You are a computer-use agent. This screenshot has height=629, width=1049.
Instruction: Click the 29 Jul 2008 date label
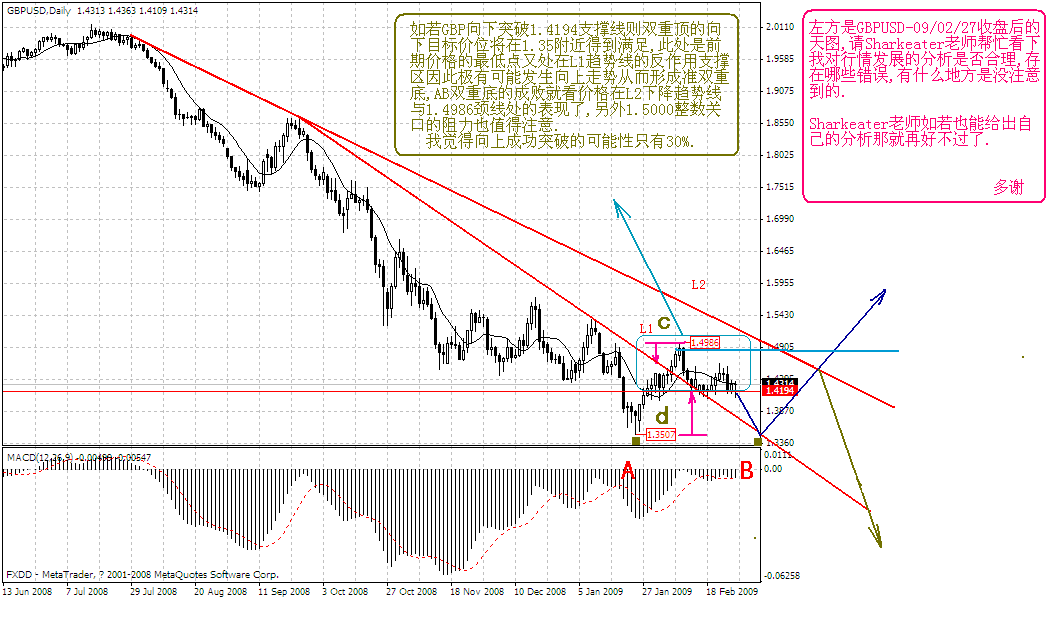(153, 592)
